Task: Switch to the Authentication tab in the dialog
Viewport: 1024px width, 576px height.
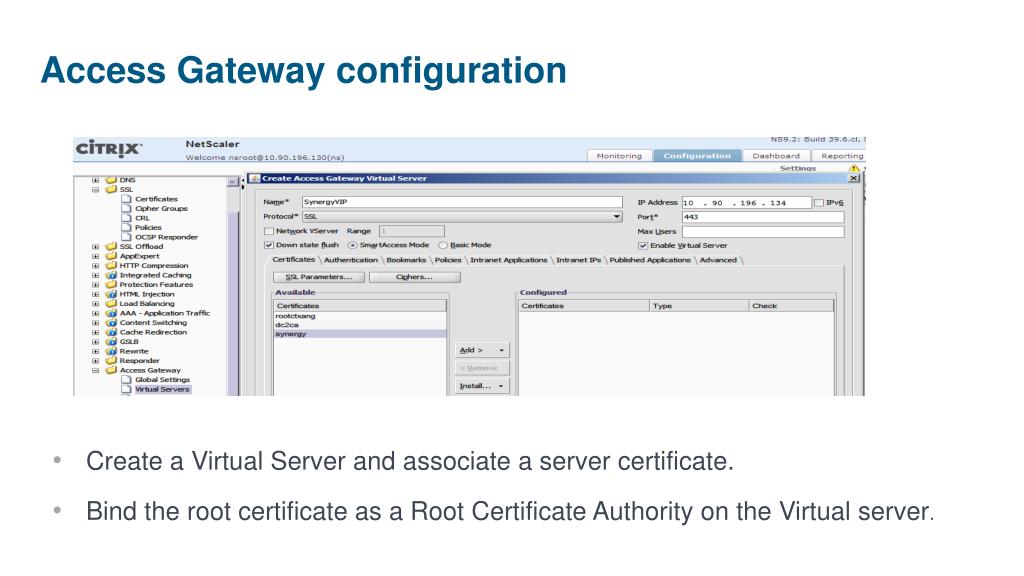Action: tap(351, 260)
